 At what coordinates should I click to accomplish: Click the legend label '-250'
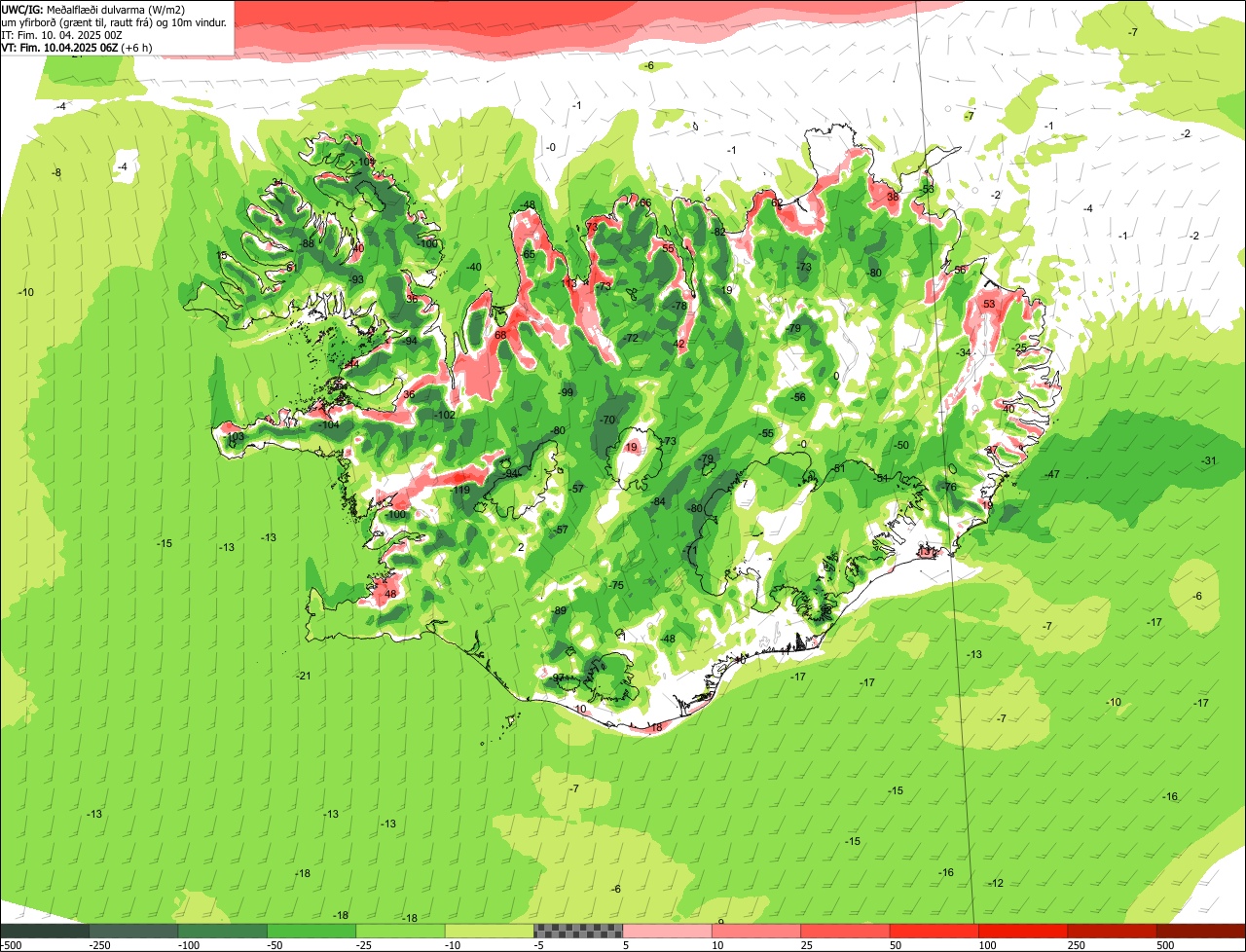pos(99,945)
